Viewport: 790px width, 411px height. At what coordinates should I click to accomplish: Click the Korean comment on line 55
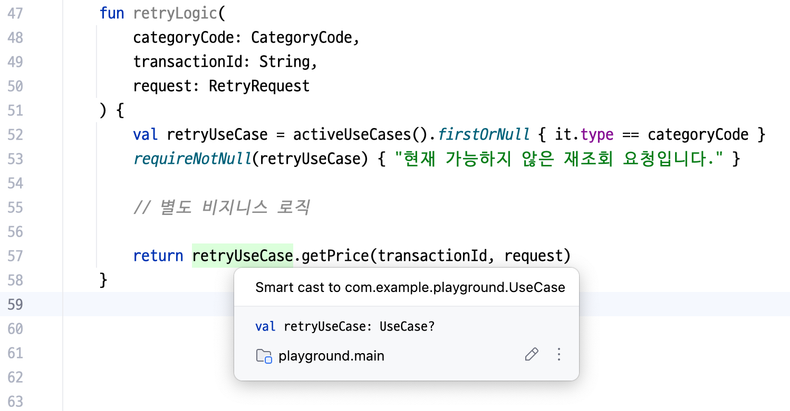(221, 208)
